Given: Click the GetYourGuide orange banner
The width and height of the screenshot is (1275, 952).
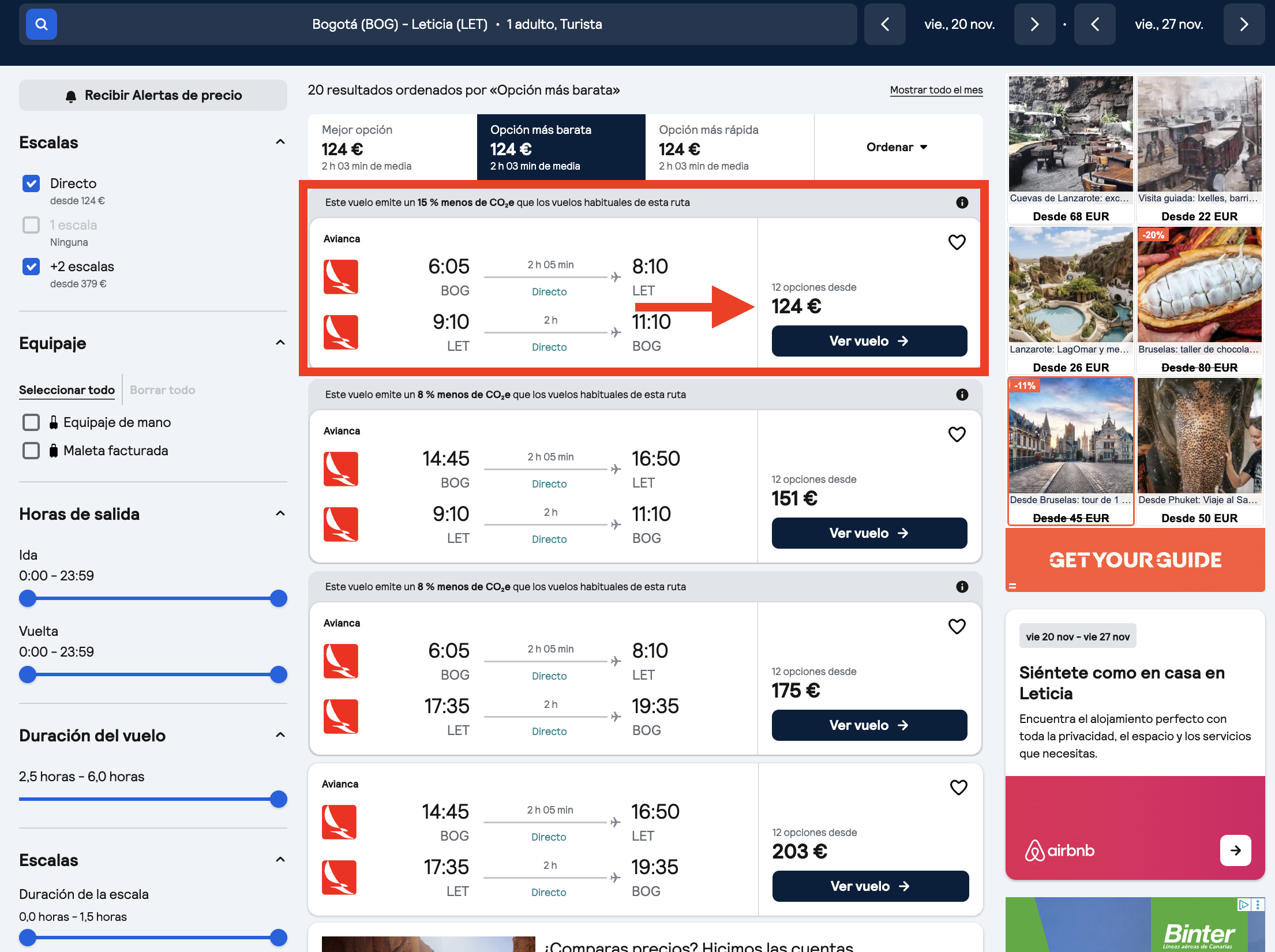Looking at the screenshot, I should pos(1135,560).
